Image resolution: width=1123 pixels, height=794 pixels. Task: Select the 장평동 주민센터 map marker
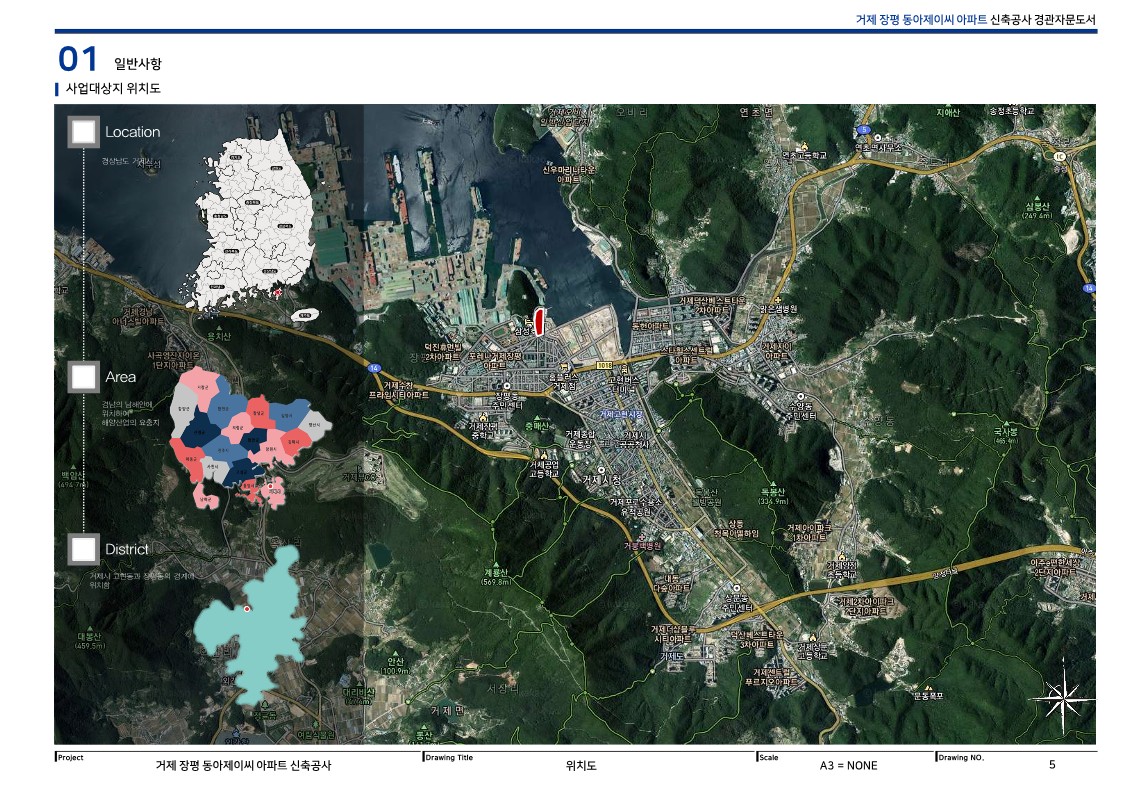click(507, 386)
